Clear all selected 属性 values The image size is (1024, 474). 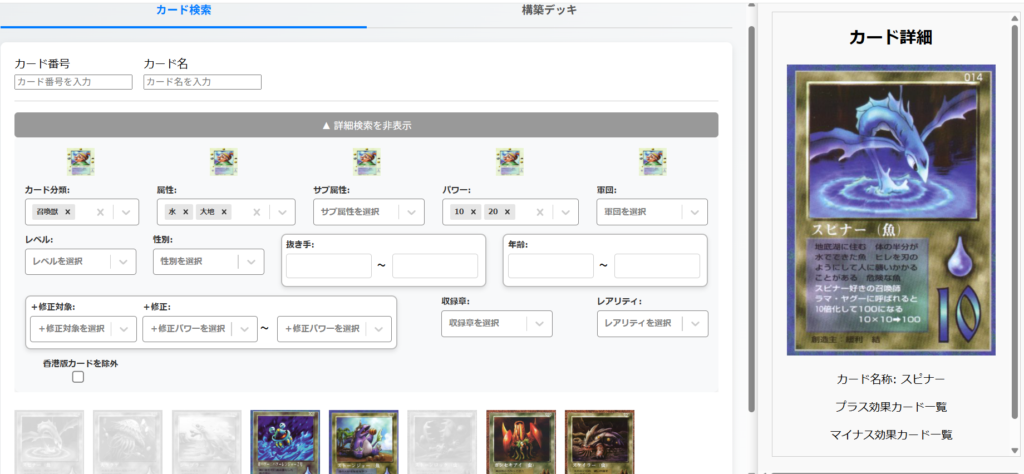(257, 212)
